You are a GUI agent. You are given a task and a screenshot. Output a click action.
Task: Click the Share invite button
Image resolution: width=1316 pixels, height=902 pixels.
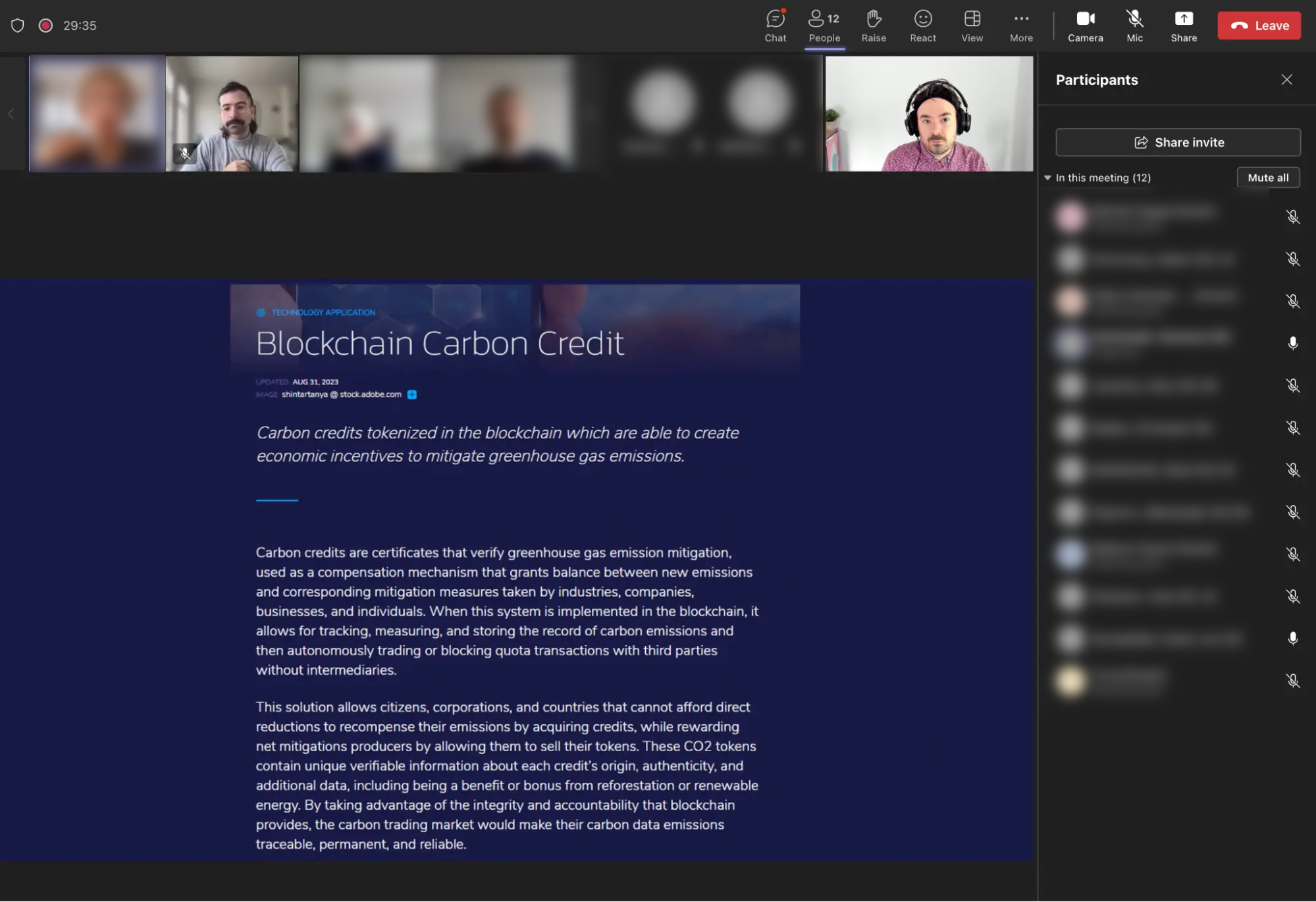1178,142
